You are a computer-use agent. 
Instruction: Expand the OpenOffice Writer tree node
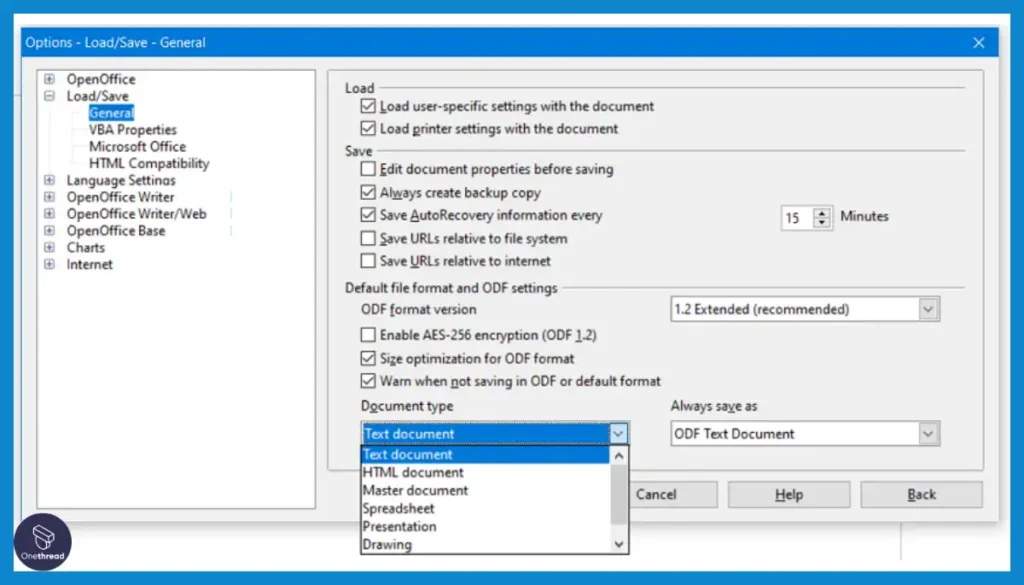point(50,197)
